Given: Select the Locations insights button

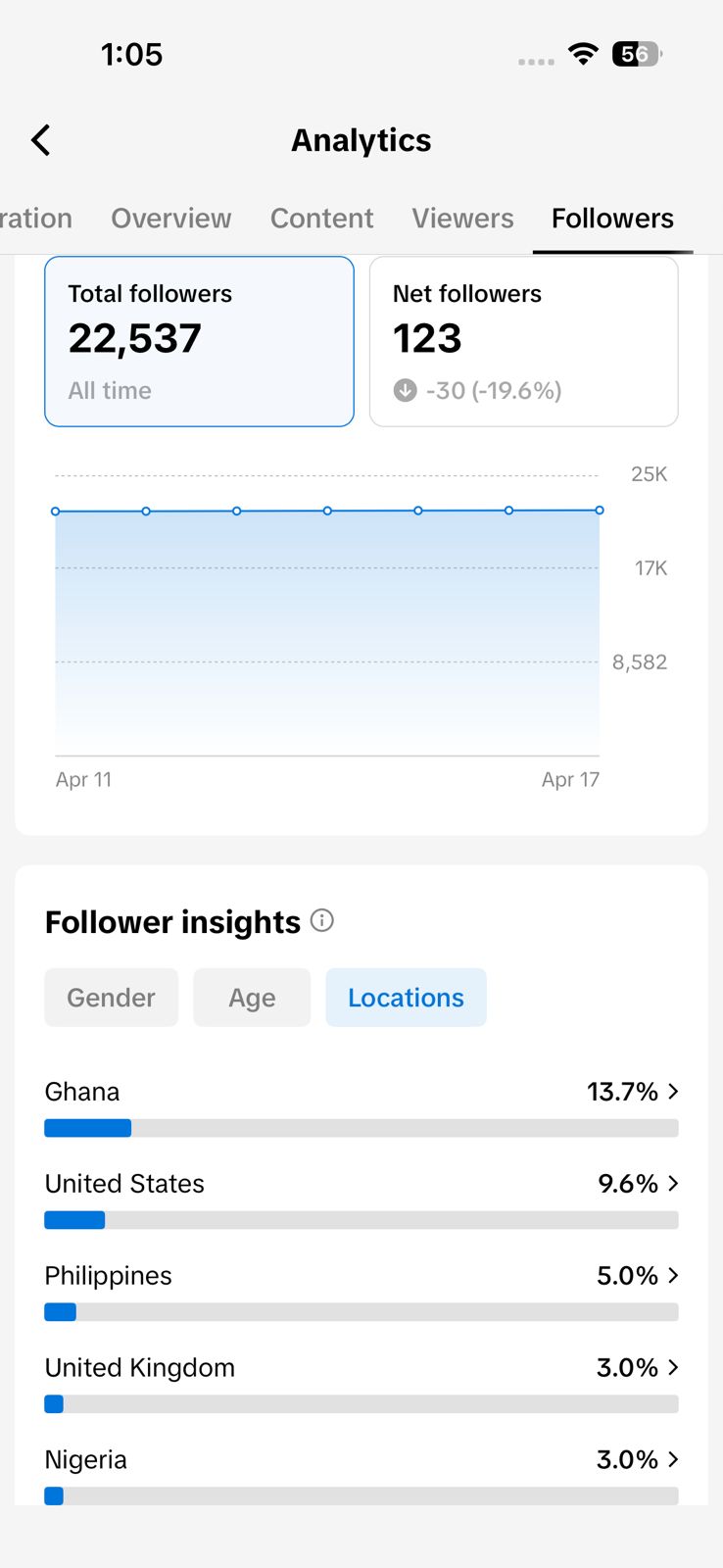Looking at the screenshot, I should 406,998.
